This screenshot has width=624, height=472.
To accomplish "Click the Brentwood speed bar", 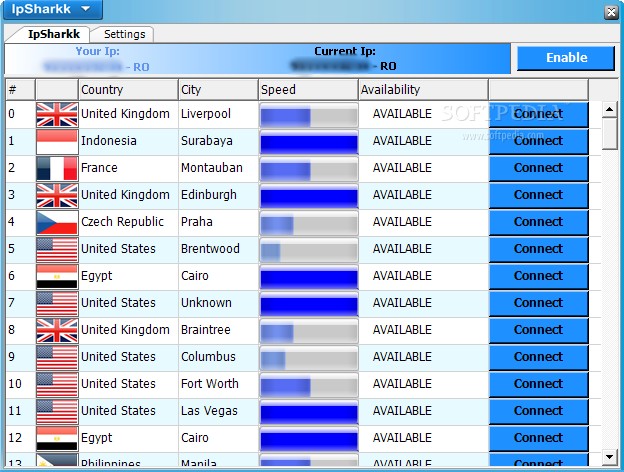I will (x=309, y=250).
